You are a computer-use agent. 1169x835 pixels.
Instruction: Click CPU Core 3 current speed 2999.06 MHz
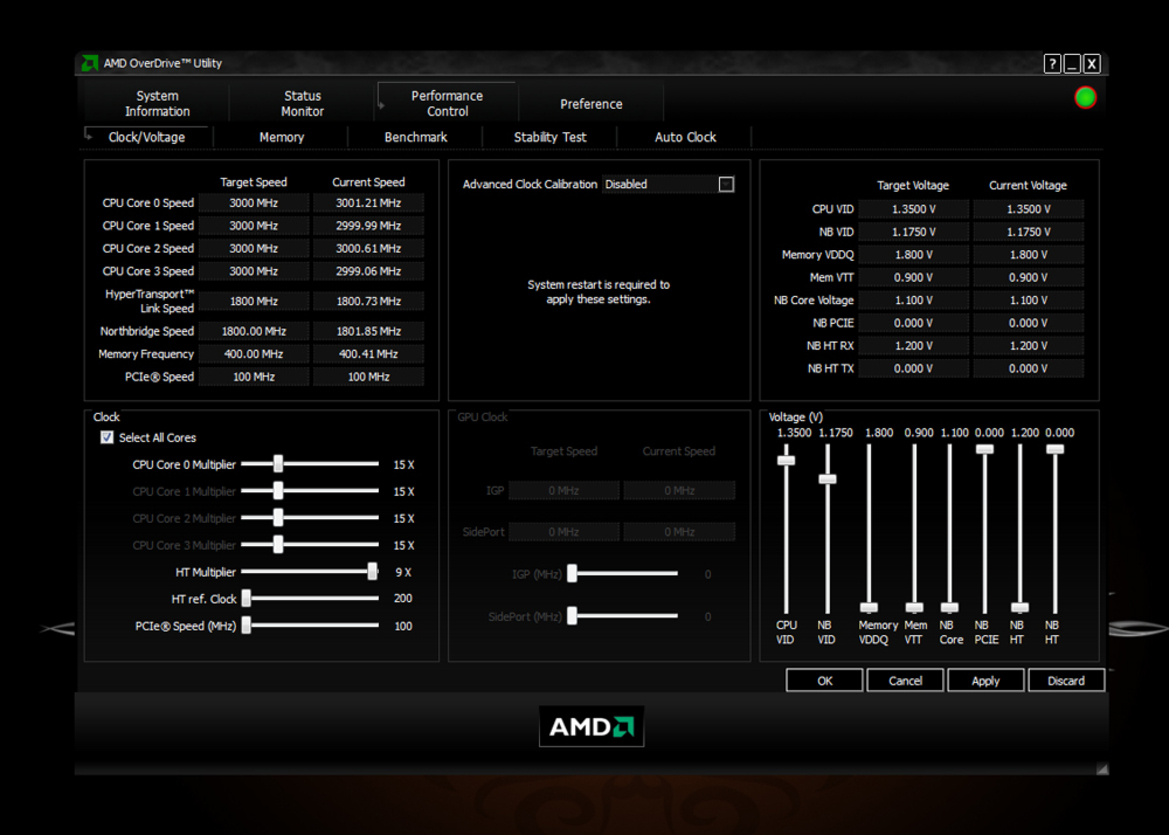click(x=368, y=271)
